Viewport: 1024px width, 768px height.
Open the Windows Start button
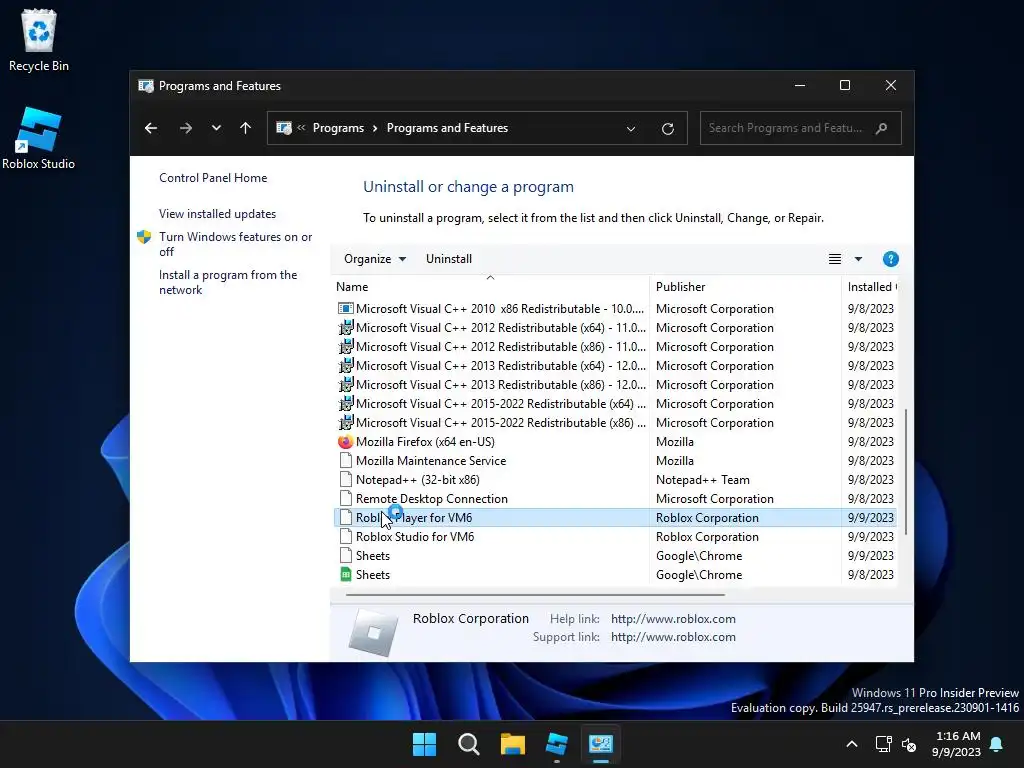pyautogui.click(x=424, y=744)
